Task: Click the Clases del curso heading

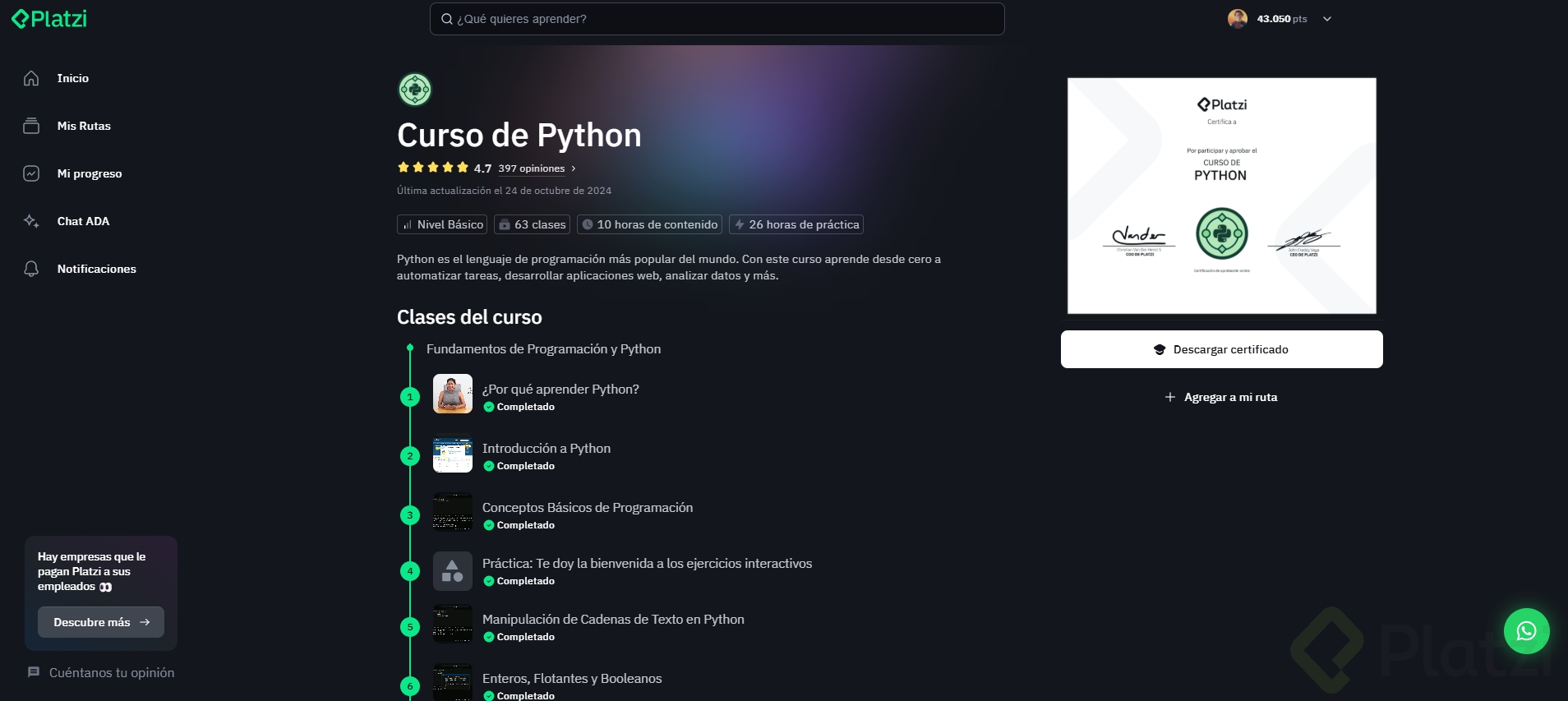Action: click(x=469, y=317)
